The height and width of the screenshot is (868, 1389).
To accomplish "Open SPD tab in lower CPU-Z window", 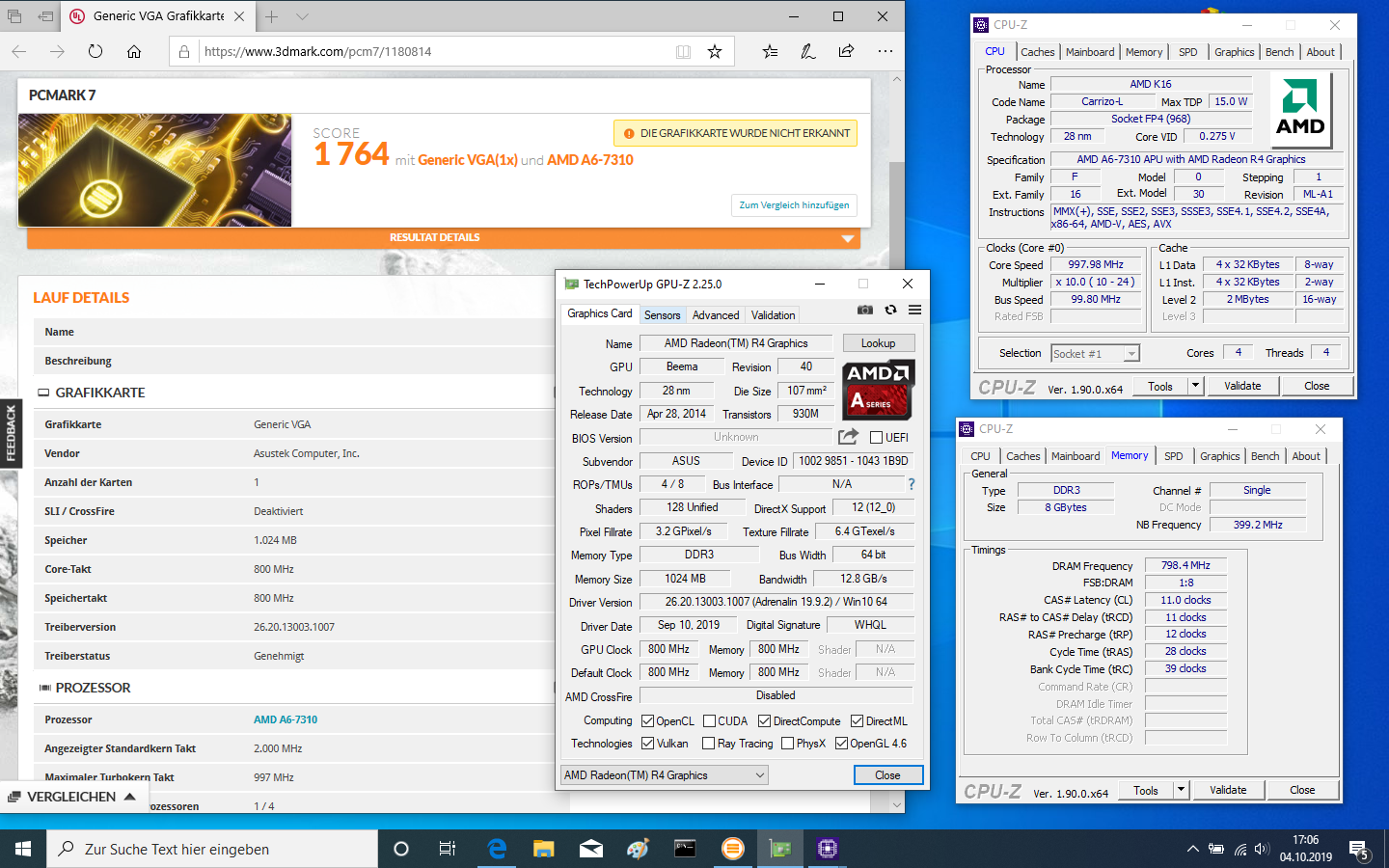I will point(1173,456).
